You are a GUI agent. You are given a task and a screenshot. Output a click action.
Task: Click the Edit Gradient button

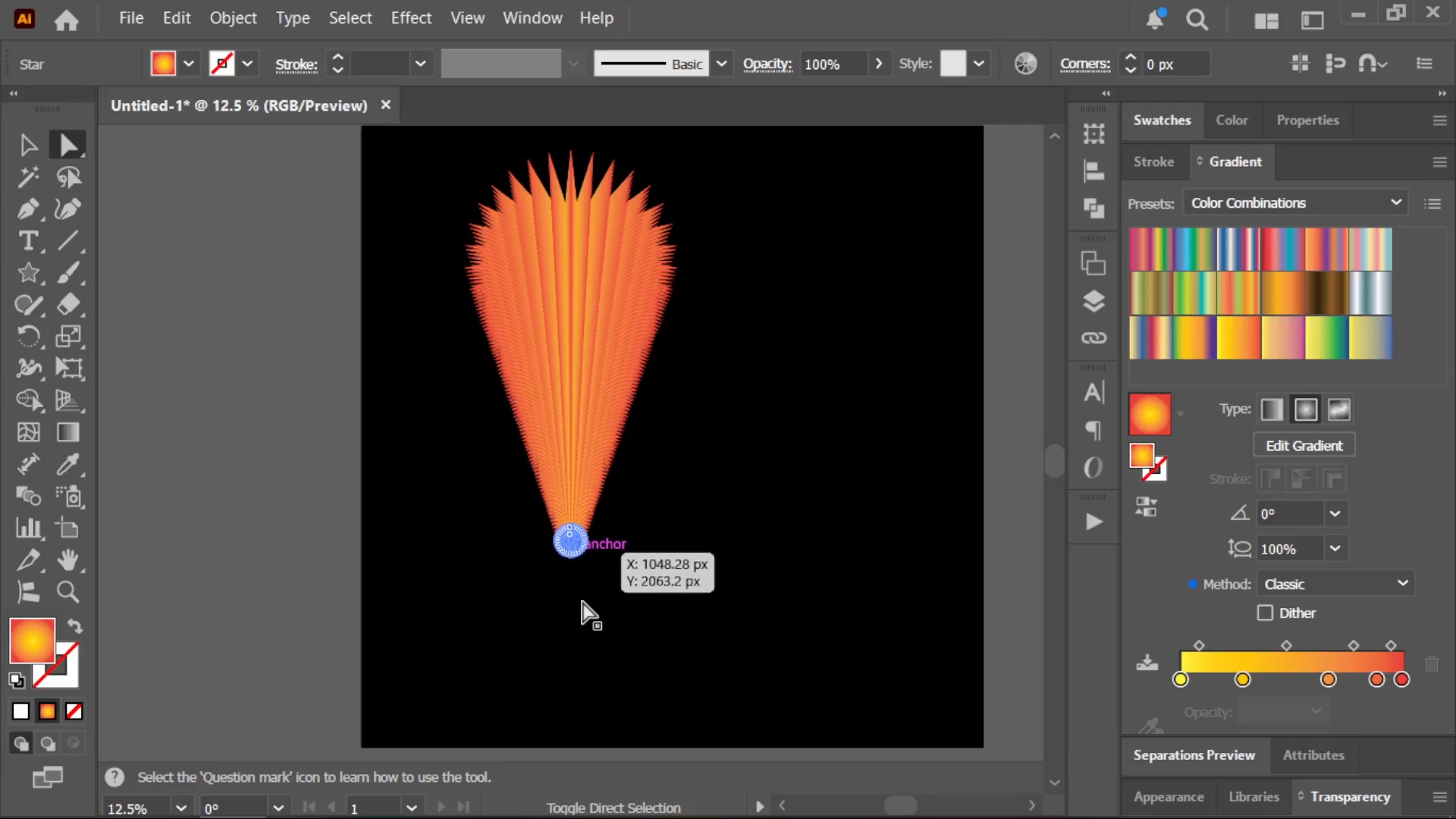(1304, 446)
